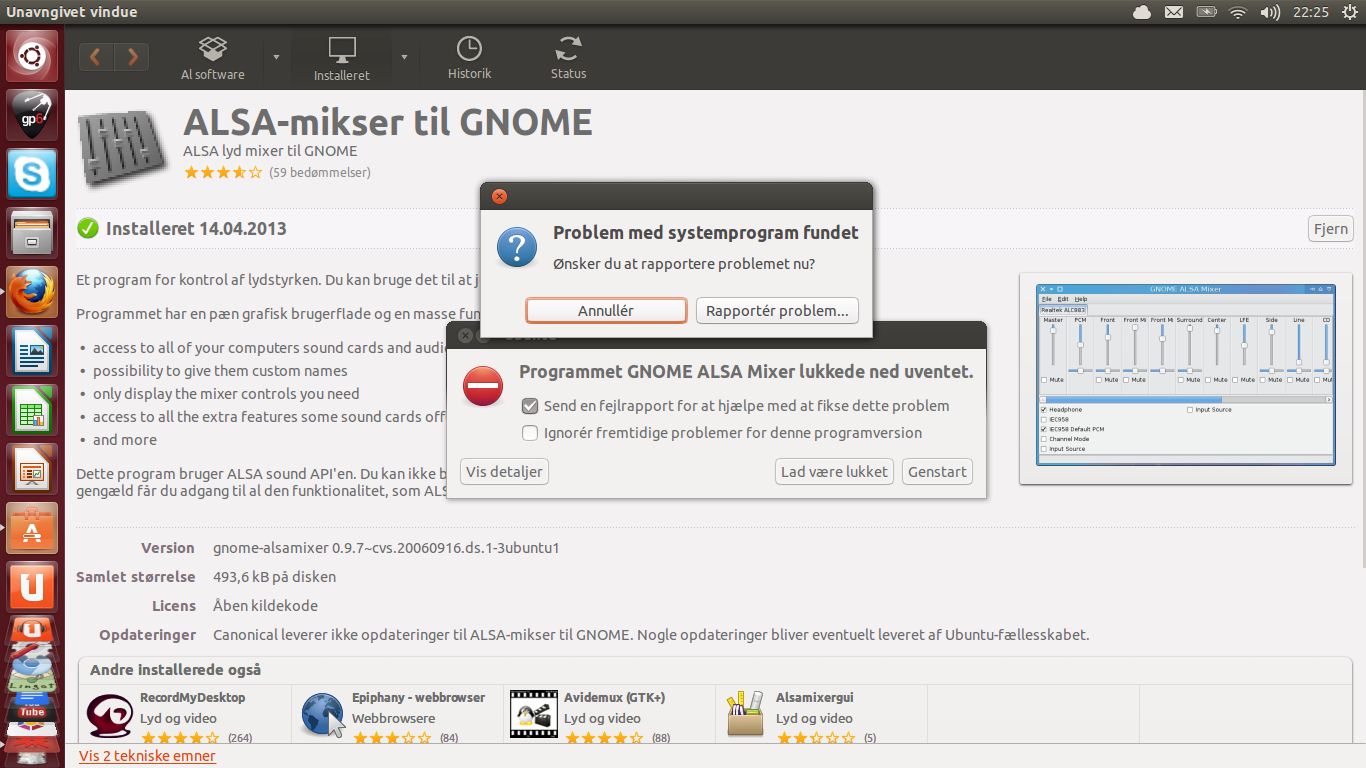Launch LibreOffice Writer from the launcher
The image size is (1366, 768).
pyautogui.click(x=32, y=351)
